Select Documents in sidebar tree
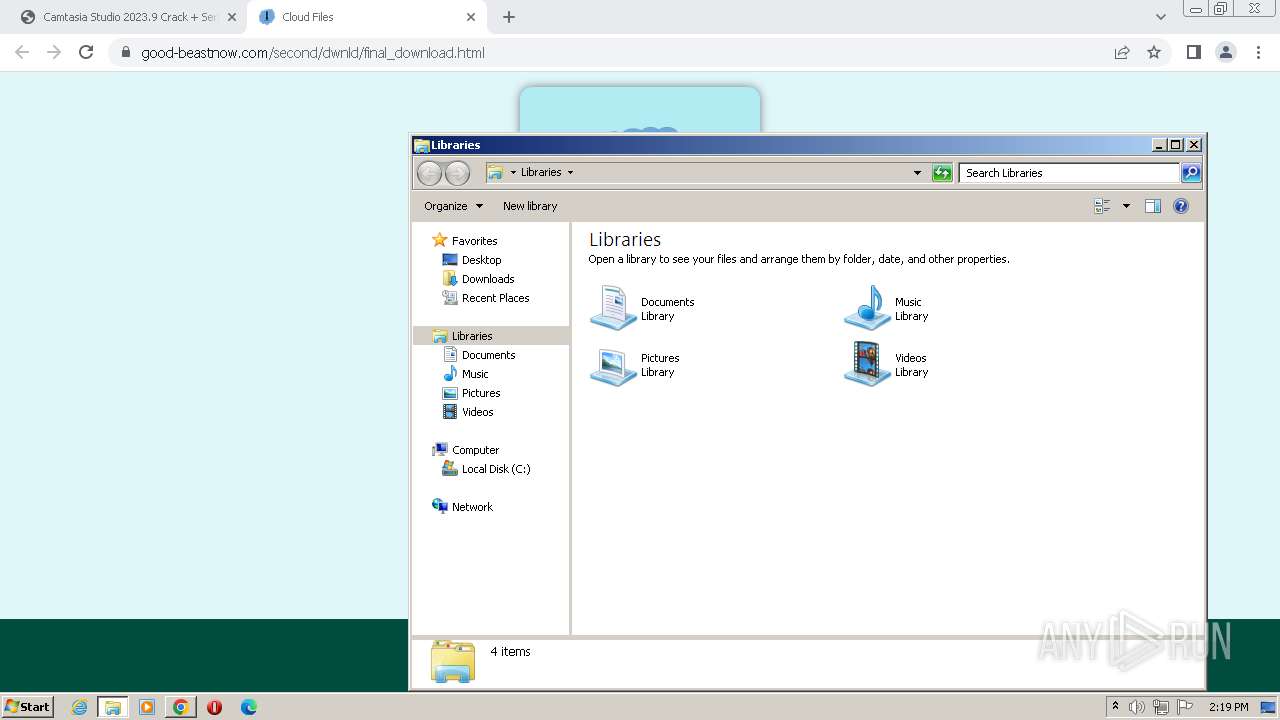This screenshot has height=720, width=1280. tap(488, 355)
